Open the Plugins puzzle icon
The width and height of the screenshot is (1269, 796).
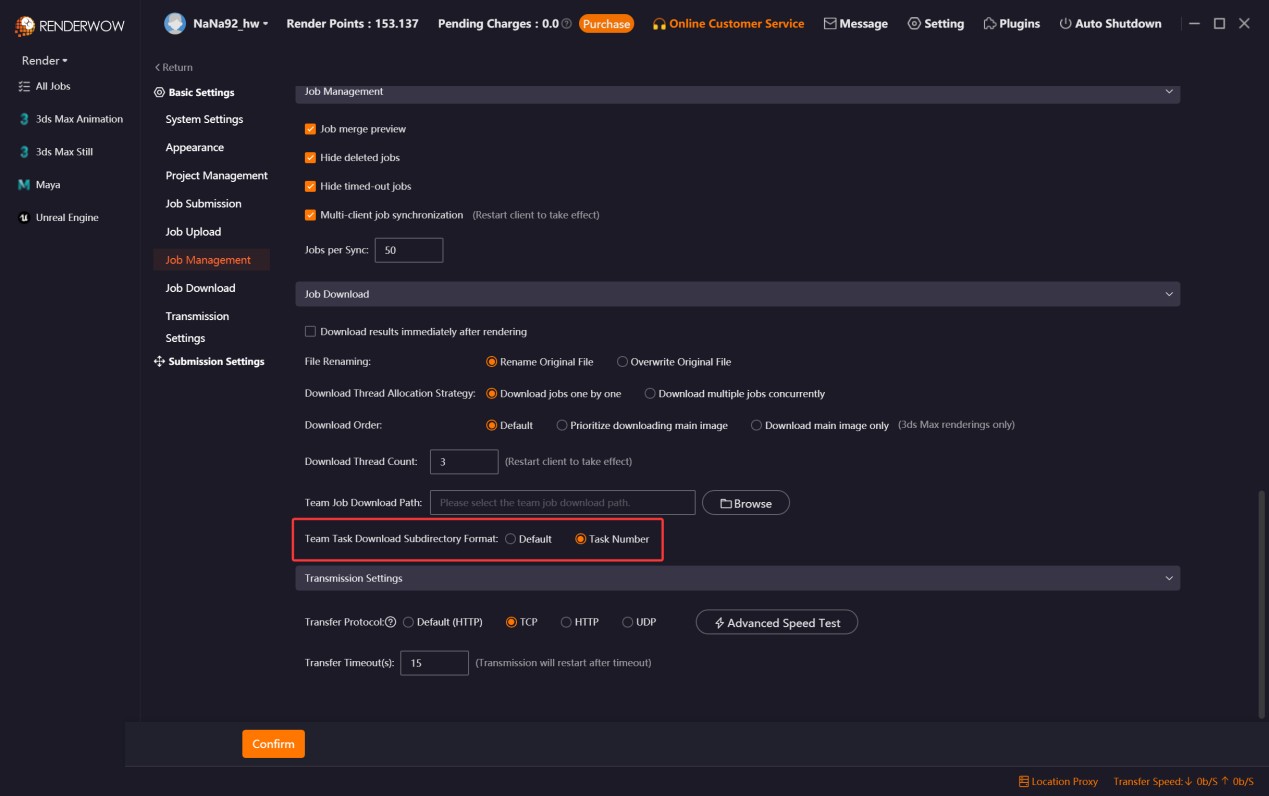coord(990,24)
